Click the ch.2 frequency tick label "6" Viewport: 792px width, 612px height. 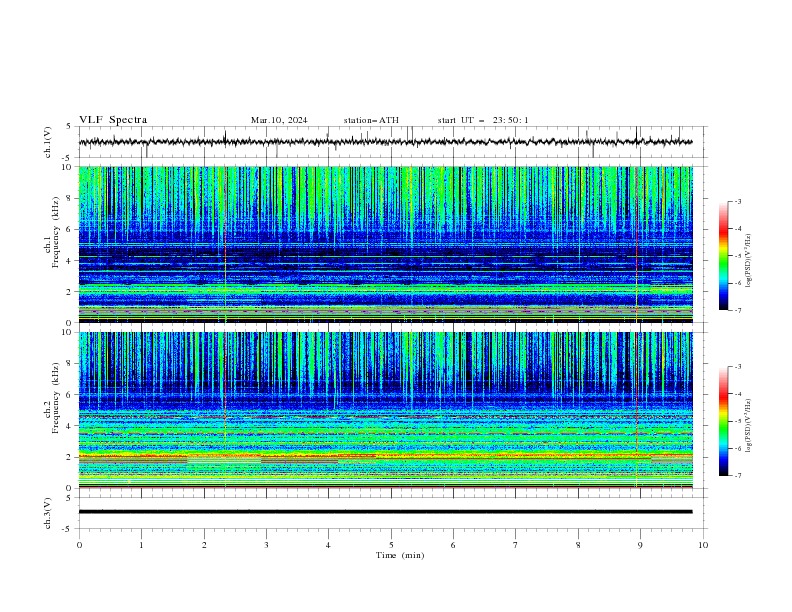tap(70, 394)
